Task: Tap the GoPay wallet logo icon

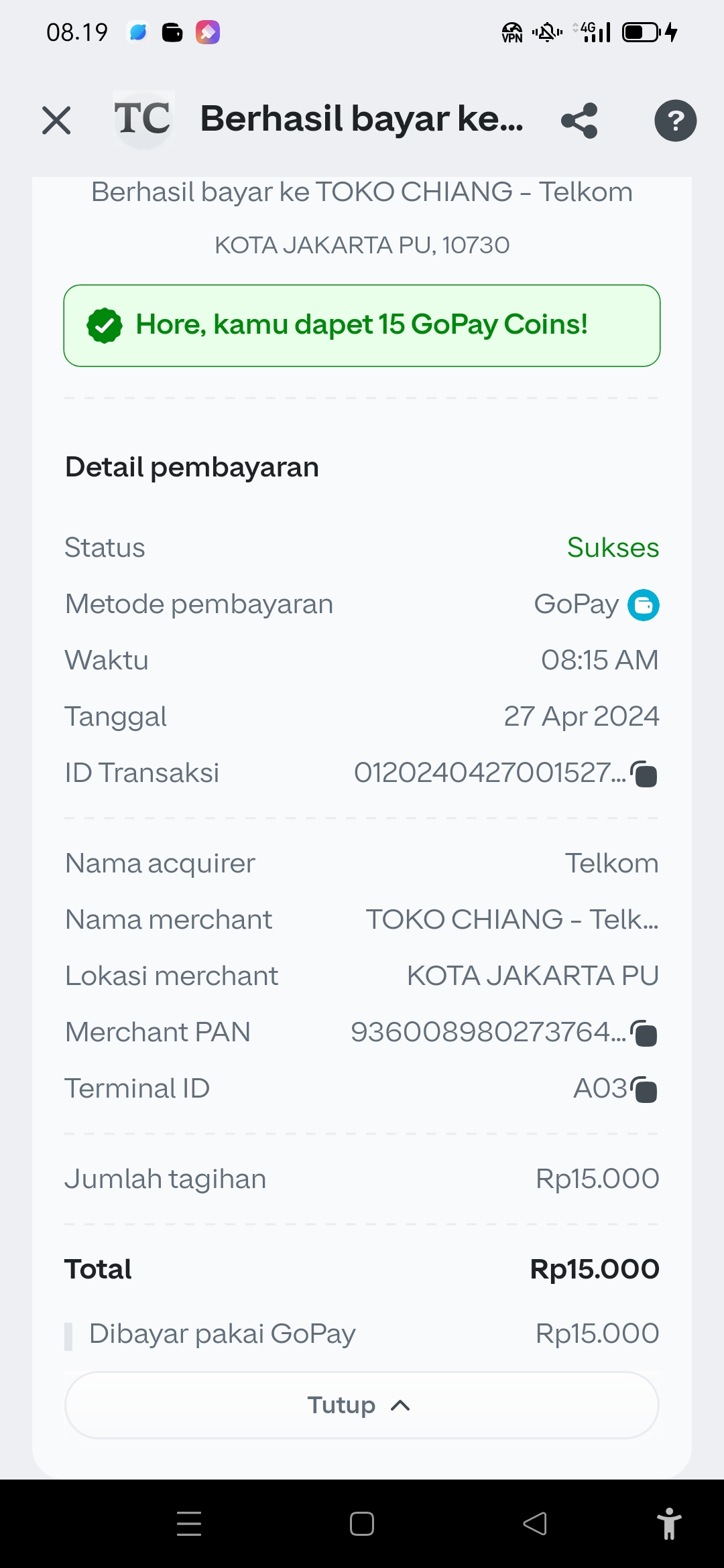Action: click(x=643, y=605)
